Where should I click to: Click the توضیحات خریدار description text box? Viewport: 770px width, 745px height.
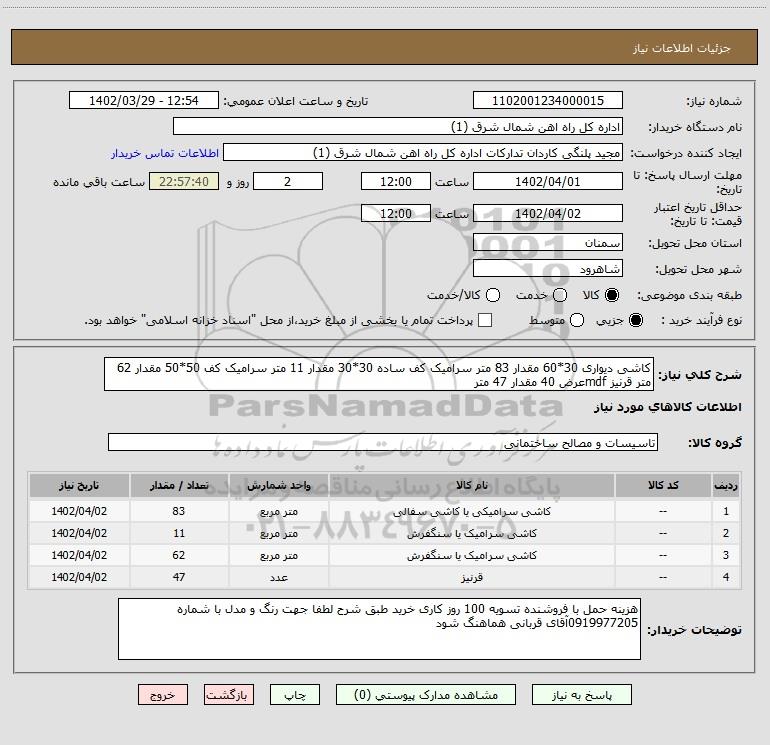tap(378, 629)
